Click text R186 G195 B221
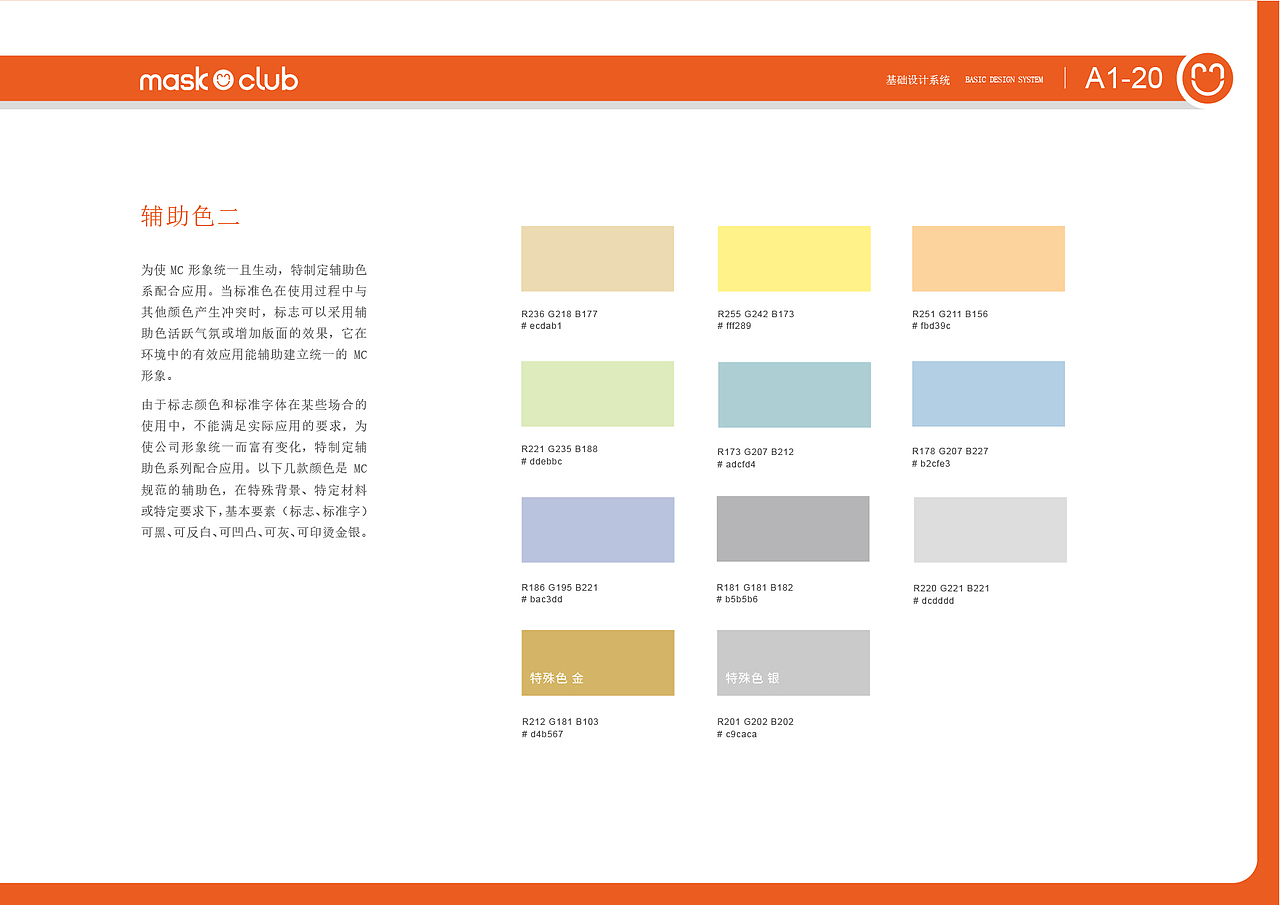Viewport: 1280px width, 905px height. (560, 587)
